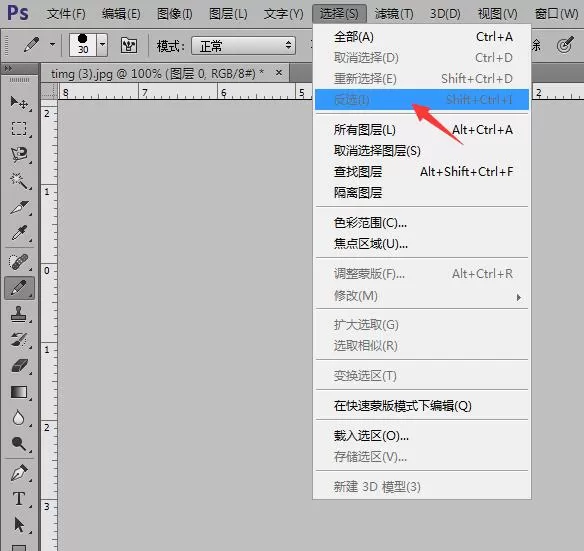The height and width of the screenshot is (551, 584).
Task: Close the timg (3).jpg document tab
Action: tap(279, 73)
